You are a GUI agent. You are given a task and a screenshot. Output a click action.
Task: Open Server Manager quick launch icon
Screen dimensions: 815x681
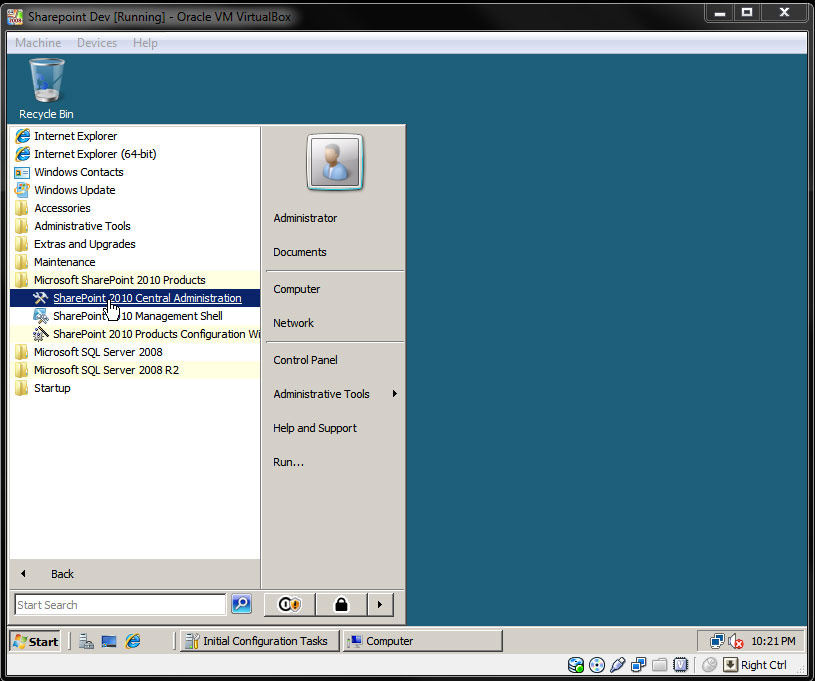point(86,641)
